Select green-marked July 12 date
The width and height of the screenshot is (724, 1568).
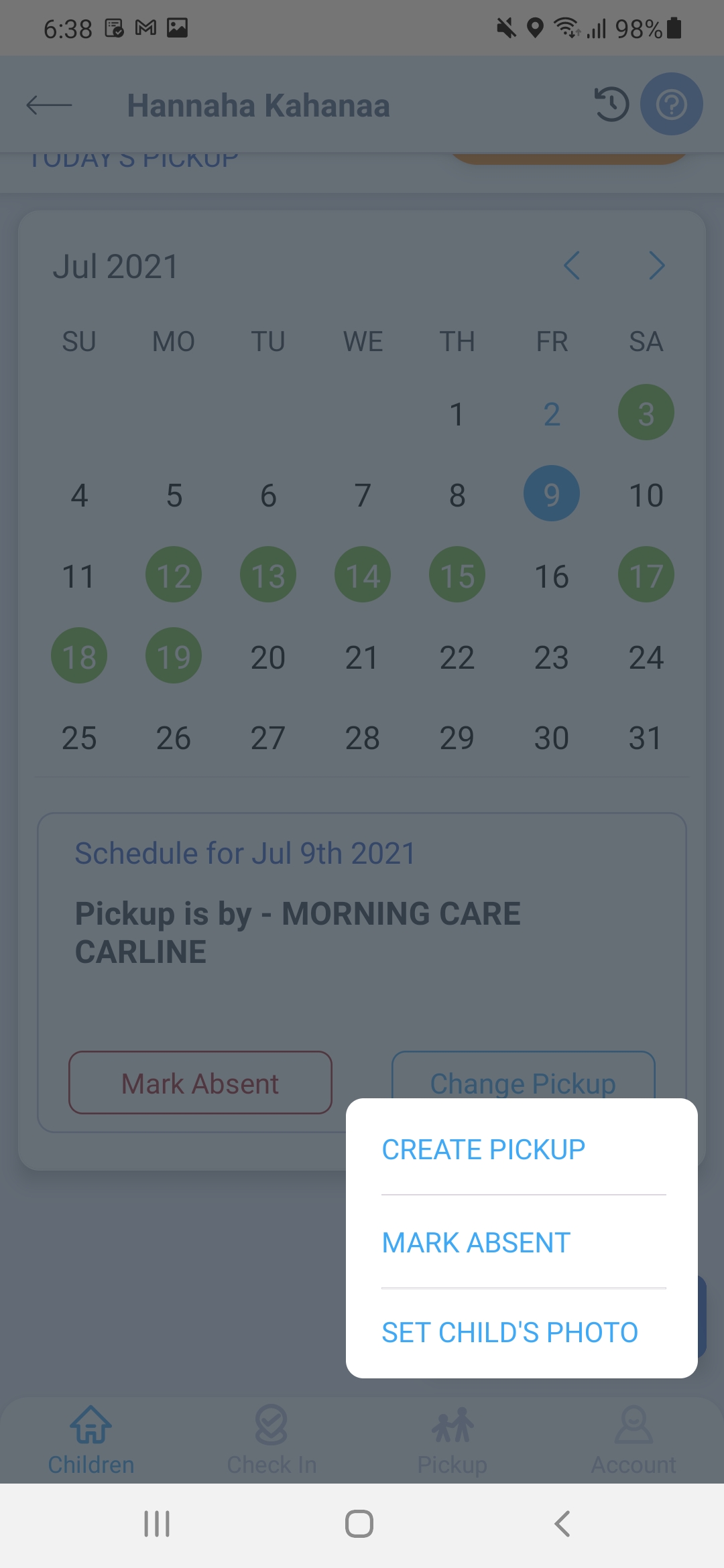click(174, 575)
